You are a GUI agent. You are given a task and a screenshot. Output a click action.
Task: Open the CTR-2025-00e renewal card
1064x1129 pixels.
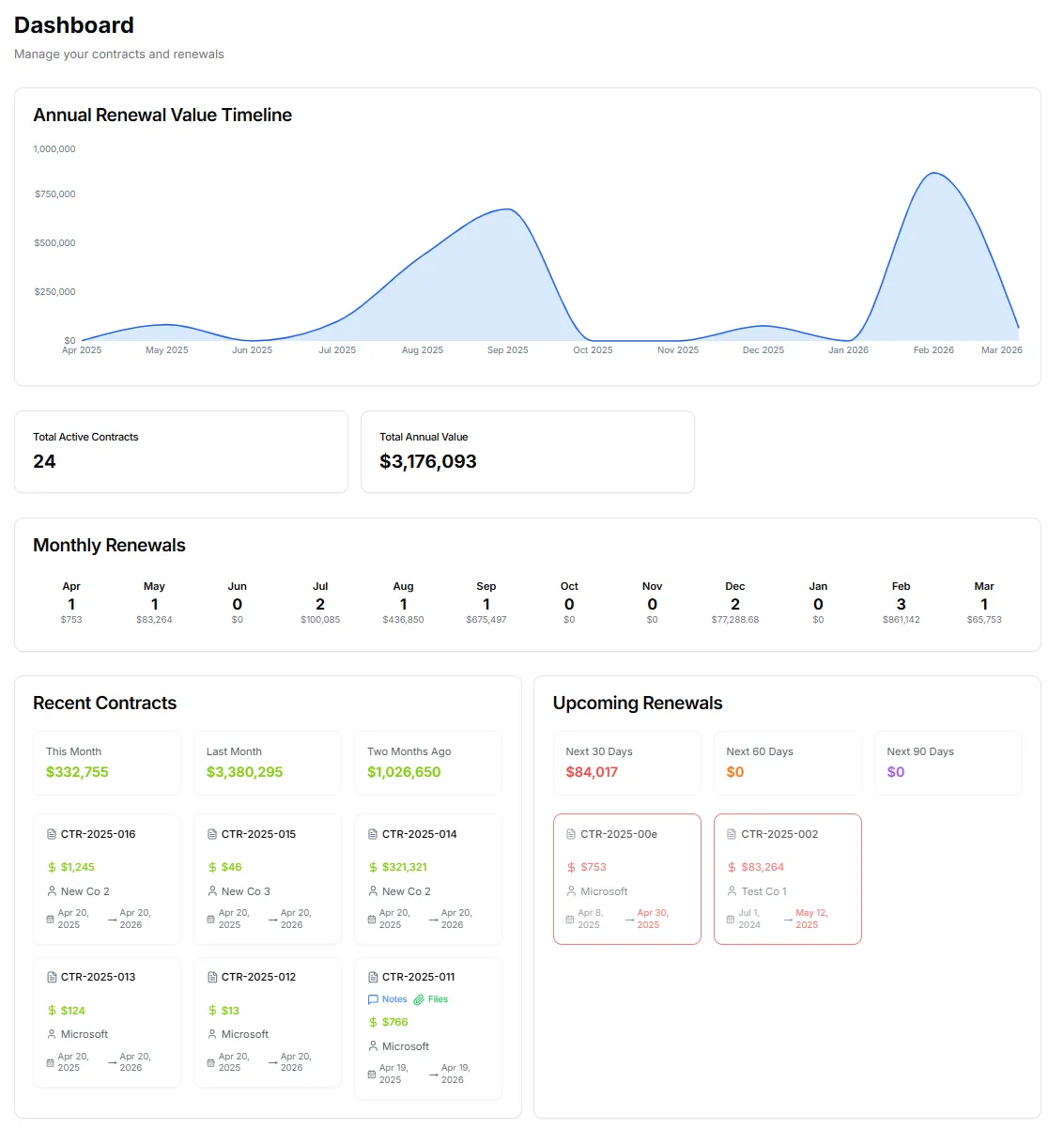pyautogui.click(x=627, y=879)
